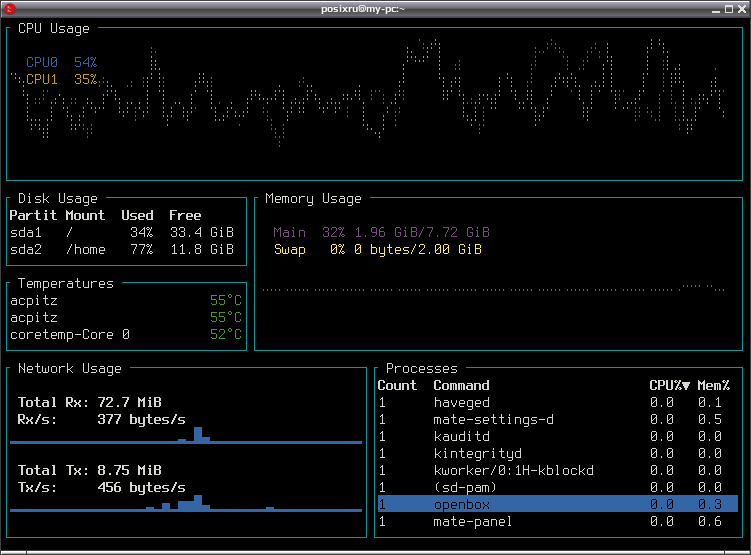Click the CPU usage line graph
751x555 pixels.
click(x=369, y=91)
